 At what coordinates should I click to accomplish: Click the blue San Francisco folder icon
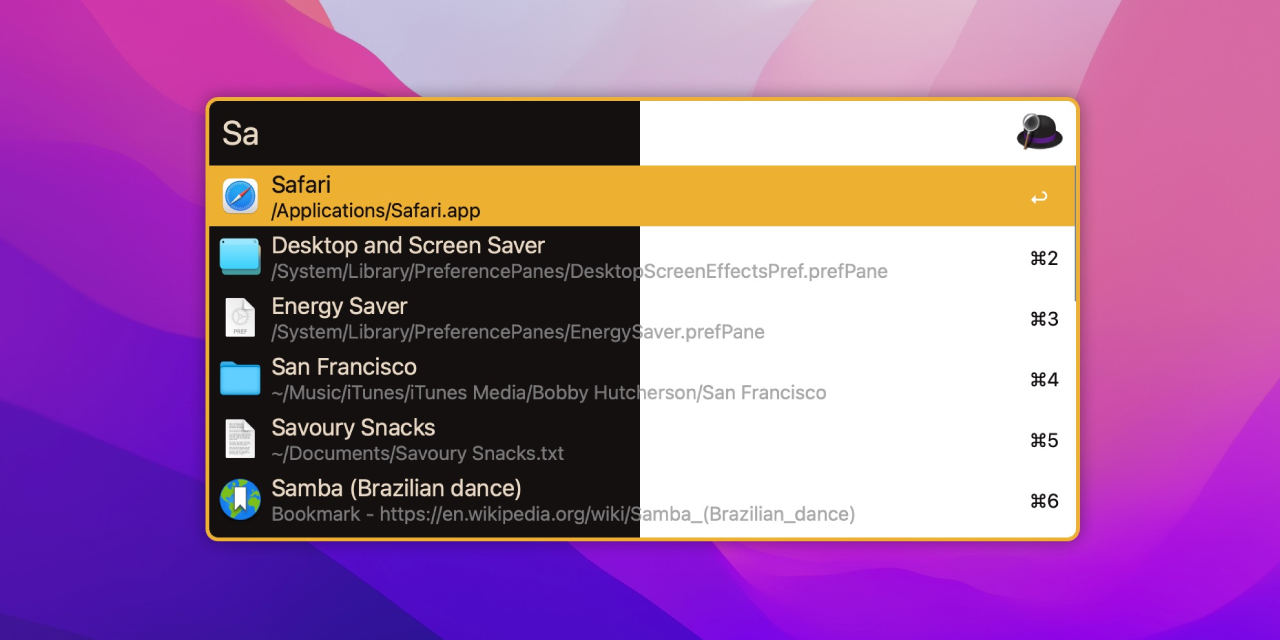click(238, 379)
